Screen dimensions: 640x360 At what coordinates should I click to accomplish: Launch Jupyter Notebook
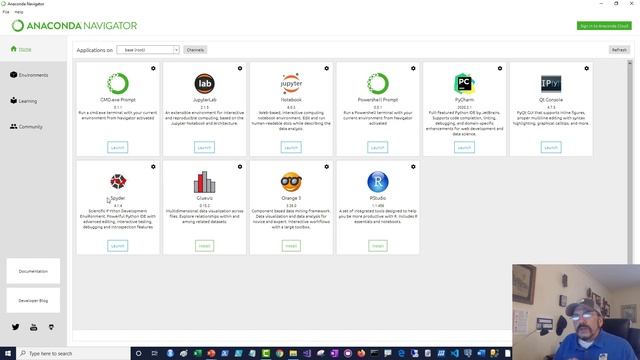click(x=291, y=147)
